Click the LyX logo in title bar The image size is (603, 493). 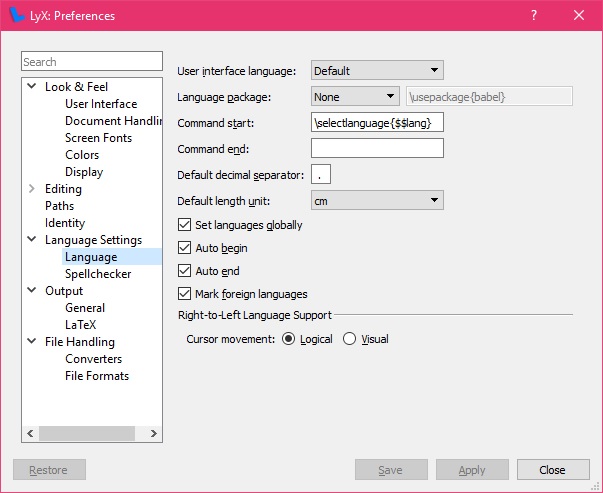click(x=16, y=15)
